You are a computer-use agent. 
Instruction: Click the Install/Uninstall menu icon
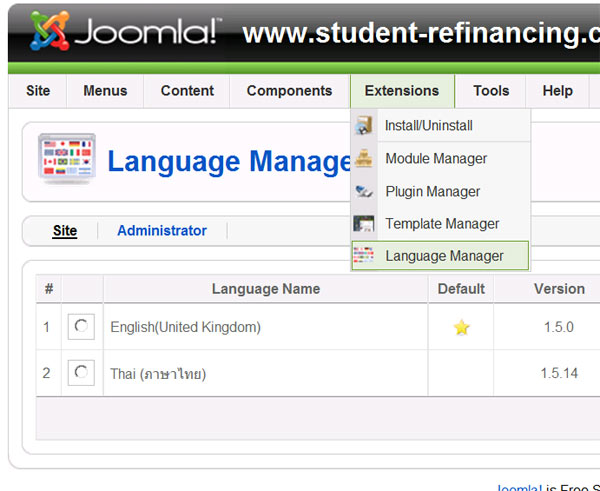tap(364, 125)
